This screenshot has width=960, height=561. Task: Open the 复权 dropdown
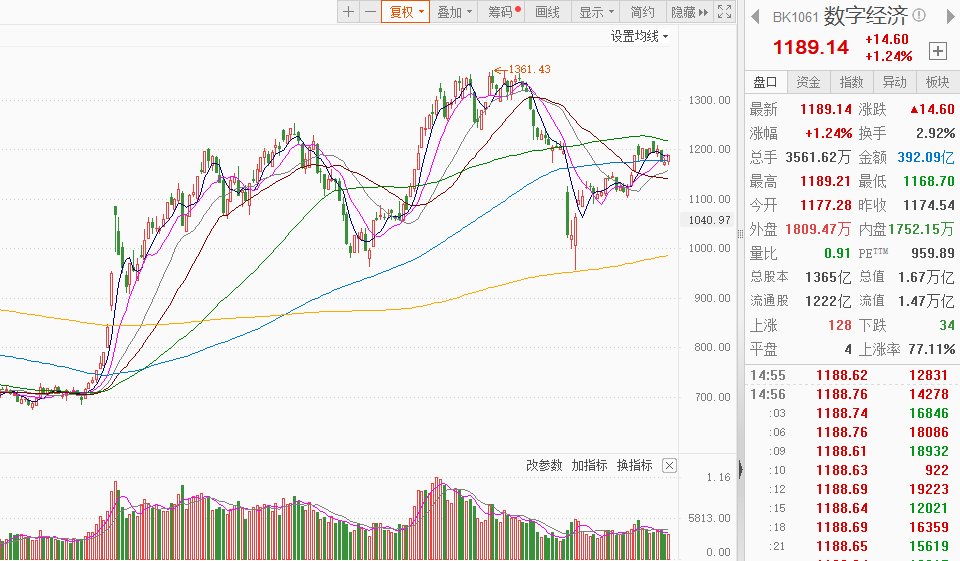click(406, 12)
